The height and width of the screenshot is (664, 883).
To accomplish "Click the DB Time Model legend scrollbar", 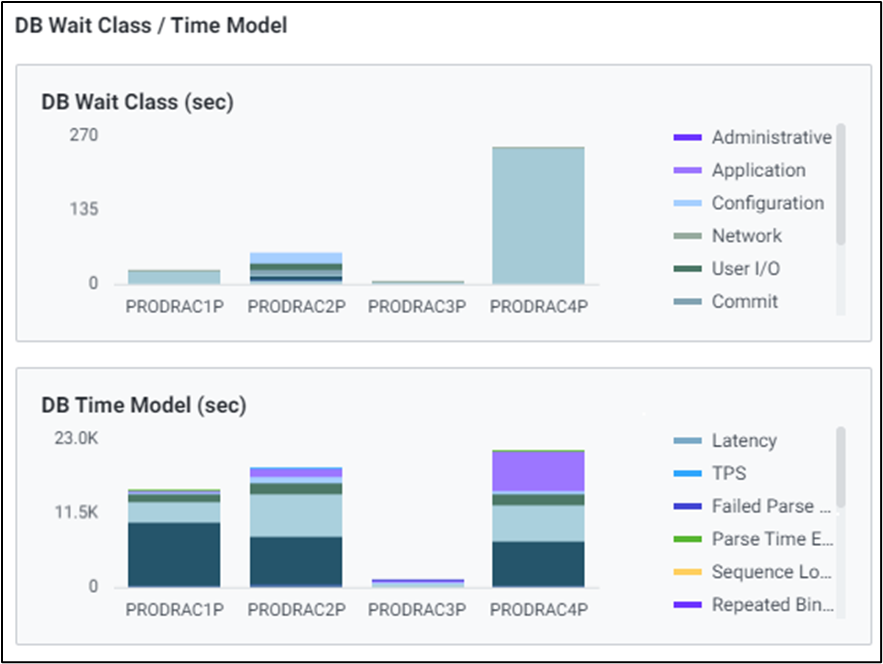I will tap(840, 468).
